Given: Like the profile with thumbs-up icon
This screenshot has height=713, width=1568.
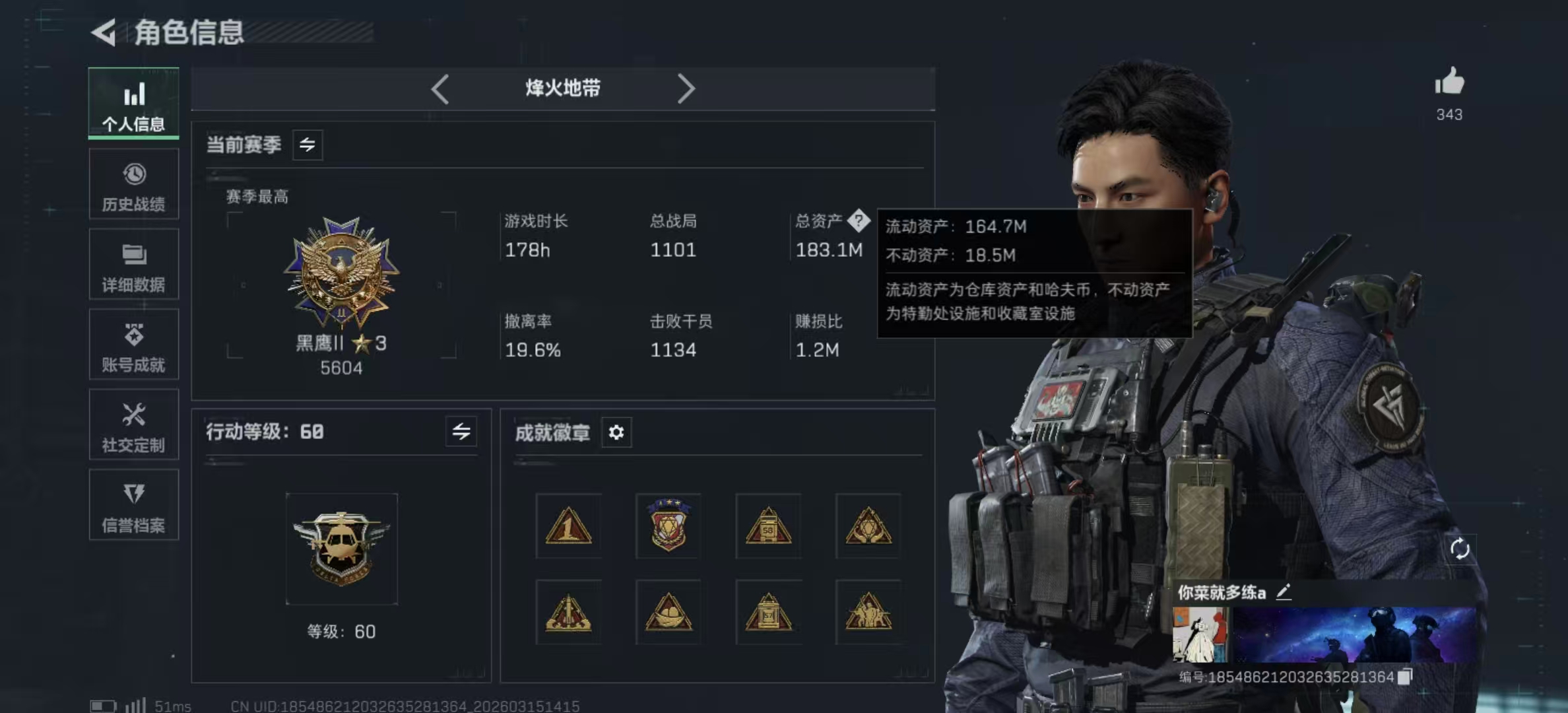Looking at the screenshot, I should [x=1449, y=82].
